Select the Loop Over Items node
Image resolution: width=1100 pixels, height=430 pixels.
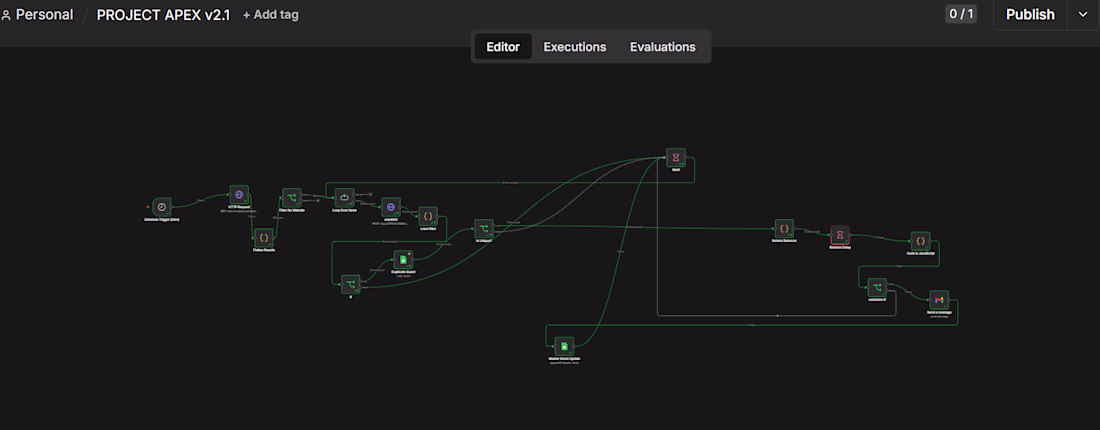tap(344, 198)
